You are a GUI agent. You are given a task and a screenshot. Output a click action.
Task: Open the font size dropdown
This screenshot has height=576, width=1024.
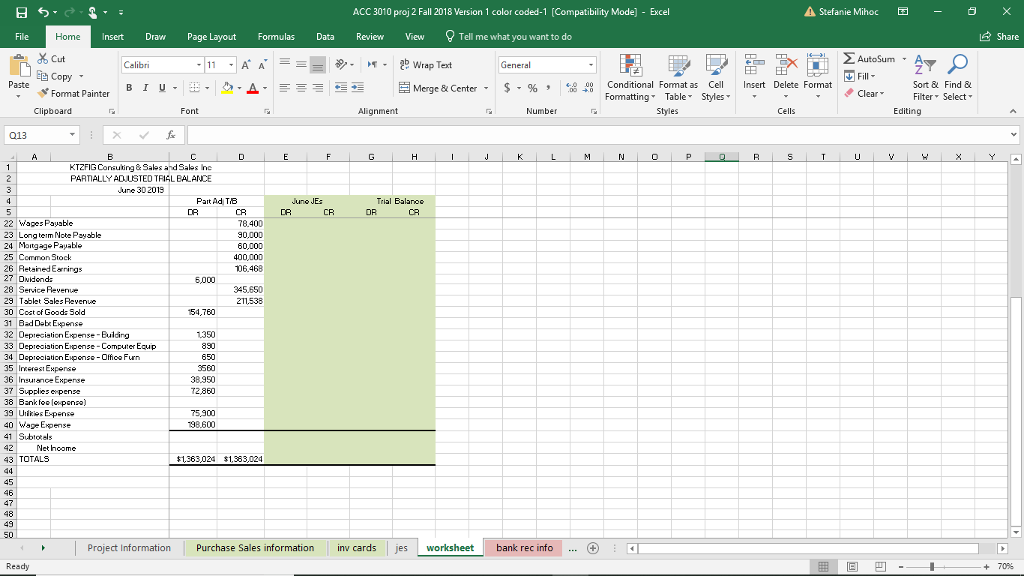tap(231, 65)
